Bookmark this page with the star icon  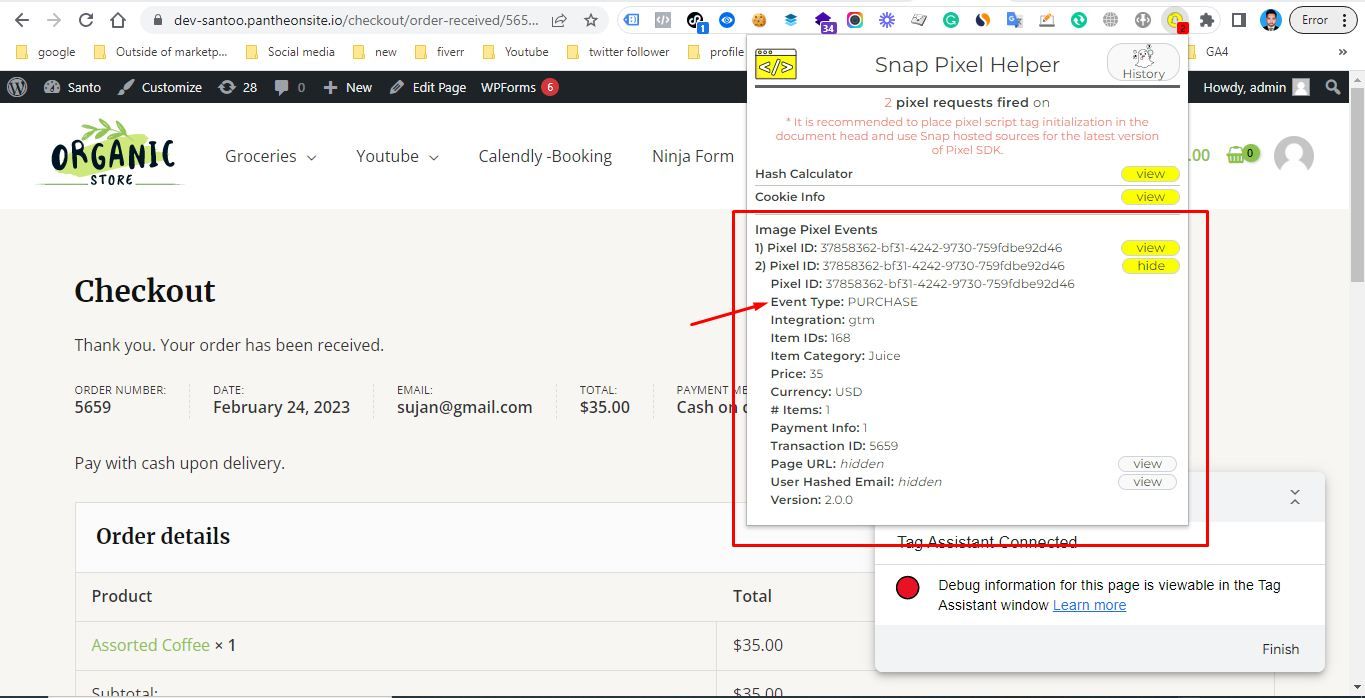[x=591, y=20]
